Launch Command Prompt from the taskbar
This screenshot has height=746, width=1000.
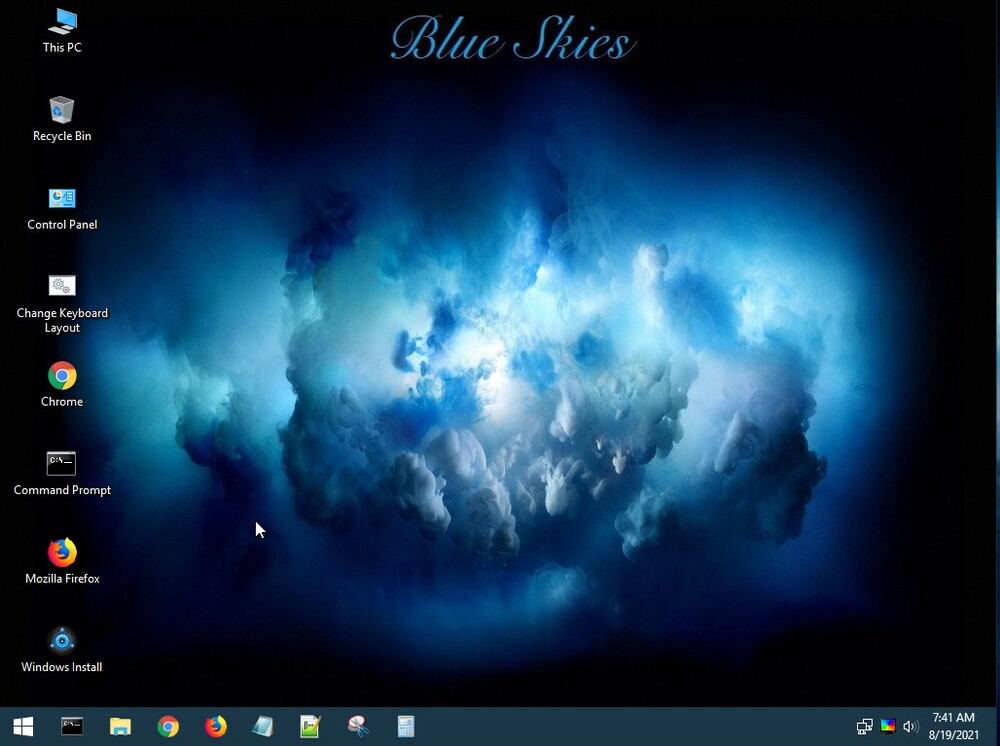(71, 726)
